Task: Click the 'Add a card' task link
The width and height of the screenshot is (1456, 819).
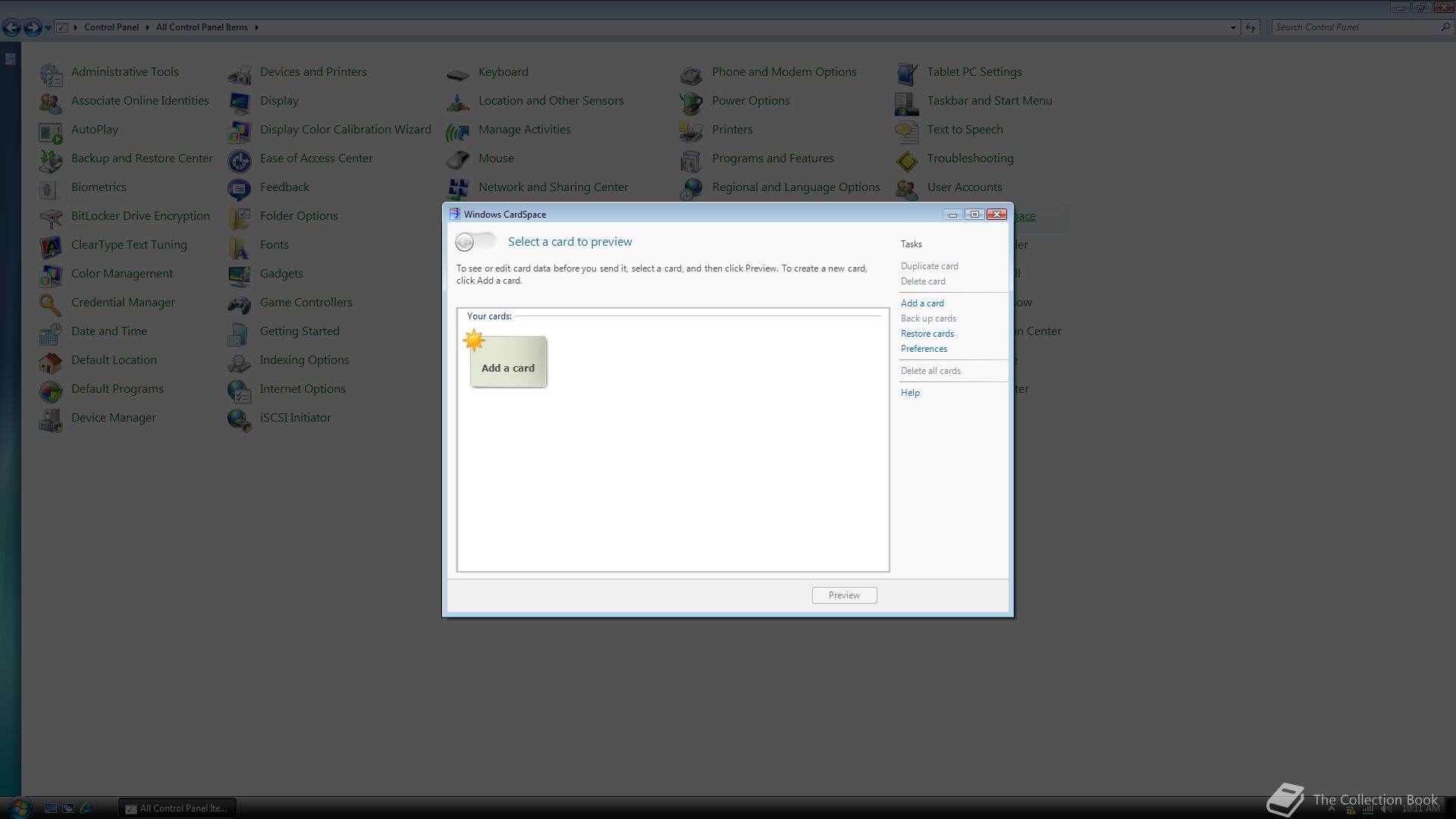Action: point(922,303)
